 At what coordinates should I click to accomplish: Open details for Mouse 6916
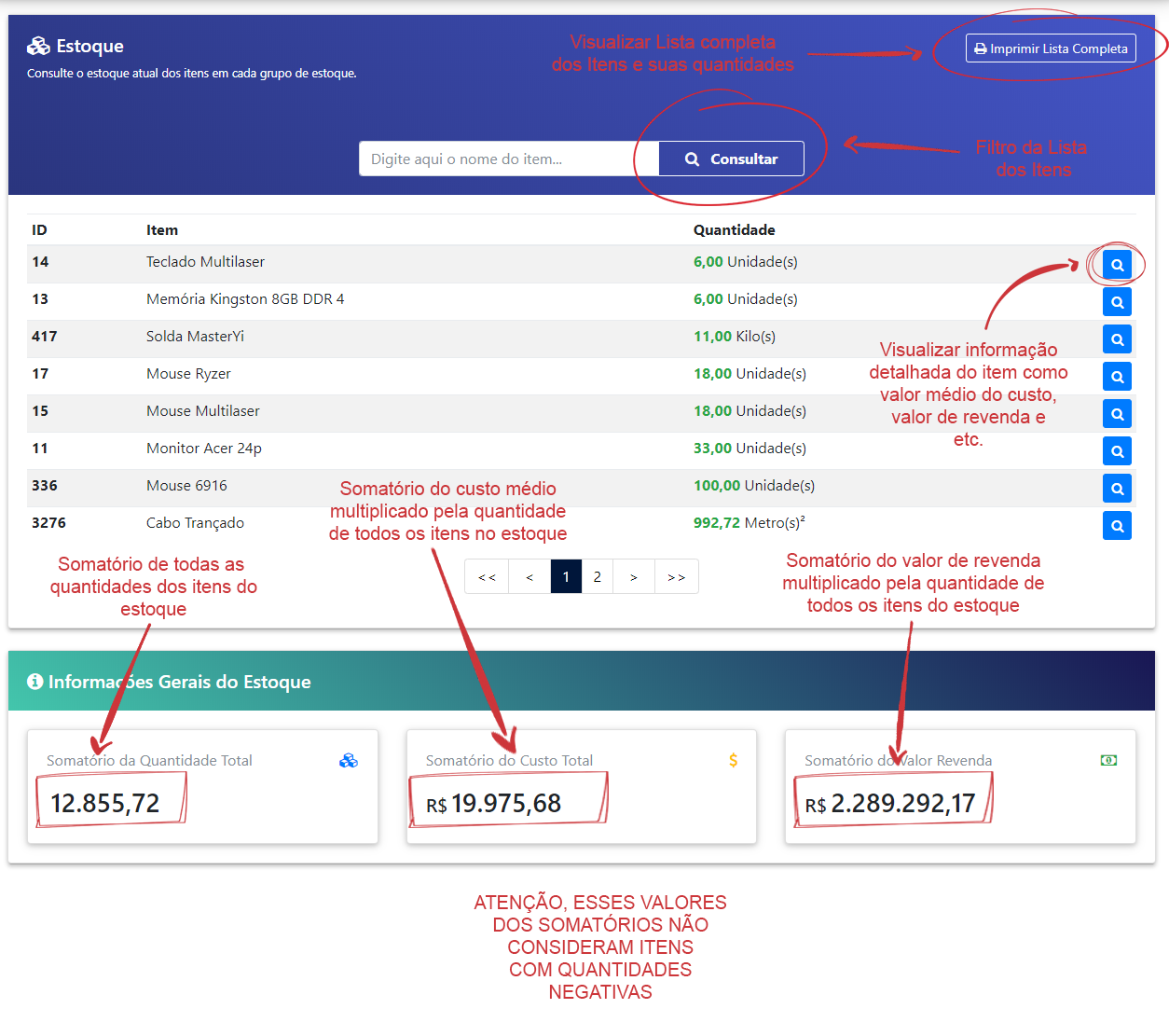[1117, 489]
